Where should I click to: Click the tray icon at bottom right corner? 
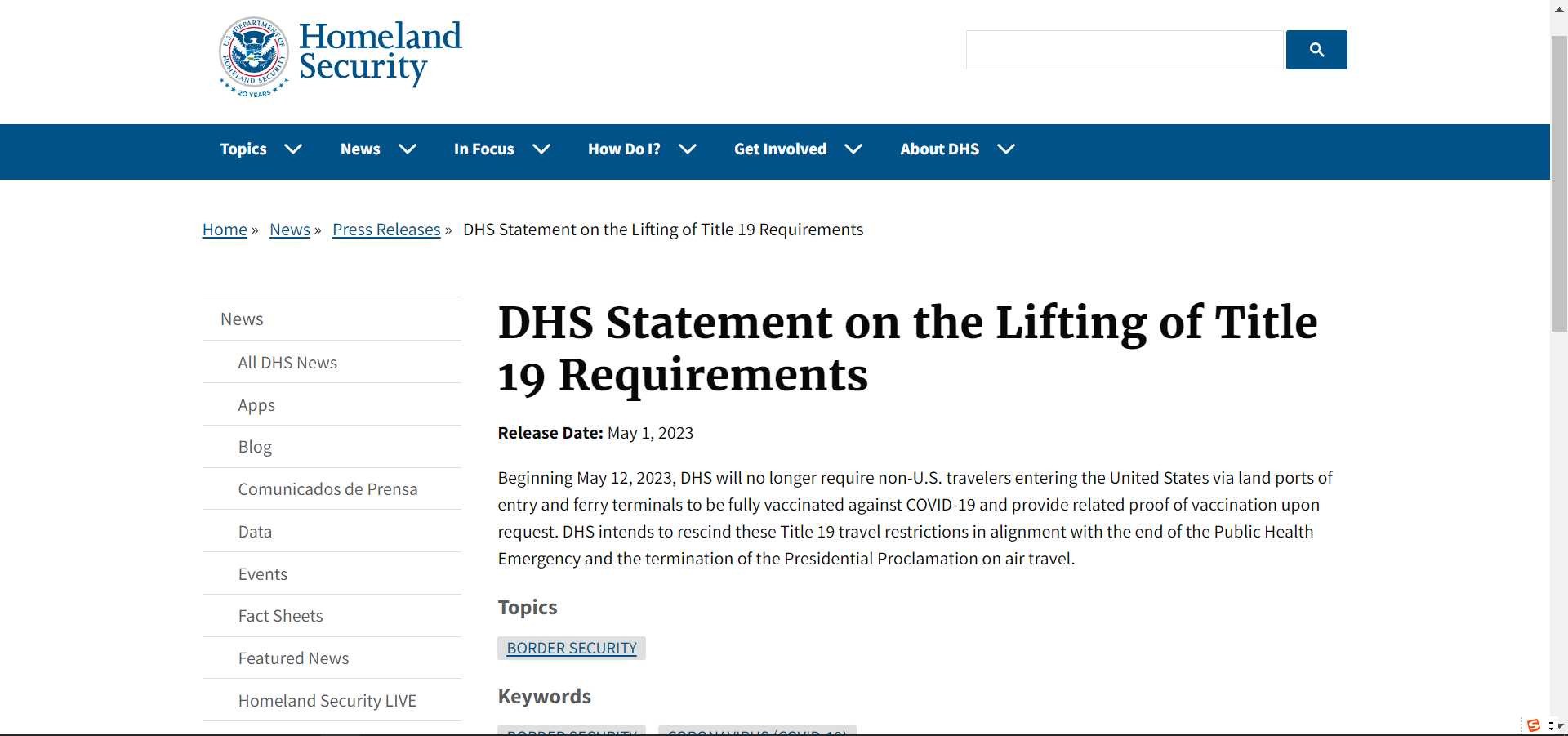(x=1533, y=725)
